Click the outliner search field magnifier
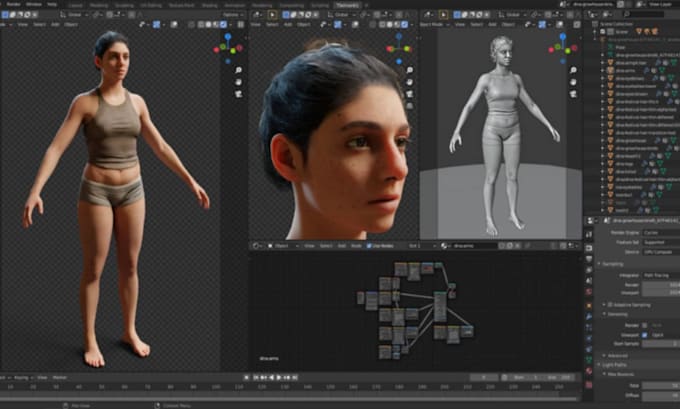The width and height of the screenshot is (680, 409). click(x=627, y=14)
